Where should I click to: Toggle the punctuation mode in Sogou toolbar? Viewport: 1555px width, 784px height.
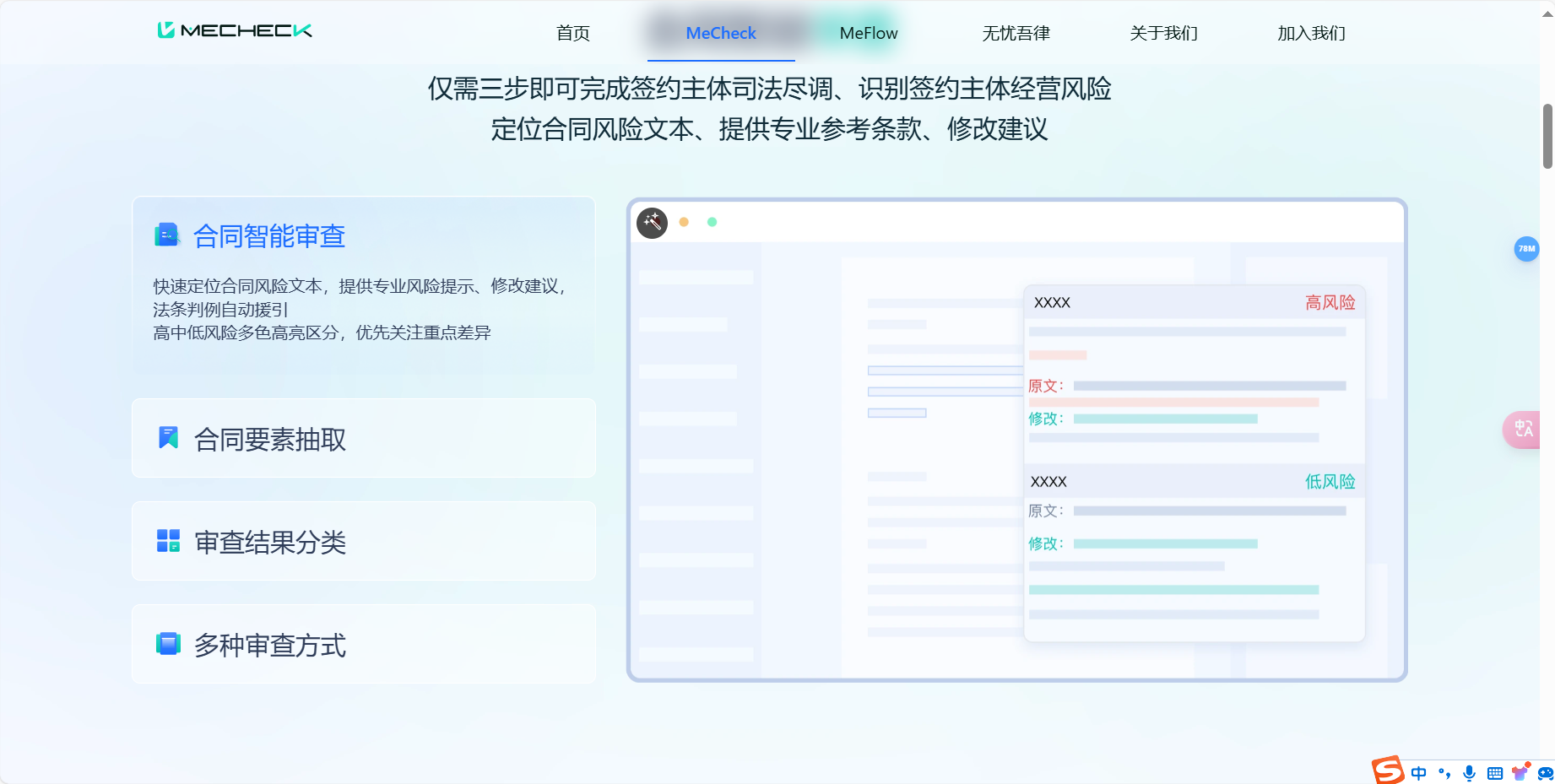click(x=1444, y=772)
